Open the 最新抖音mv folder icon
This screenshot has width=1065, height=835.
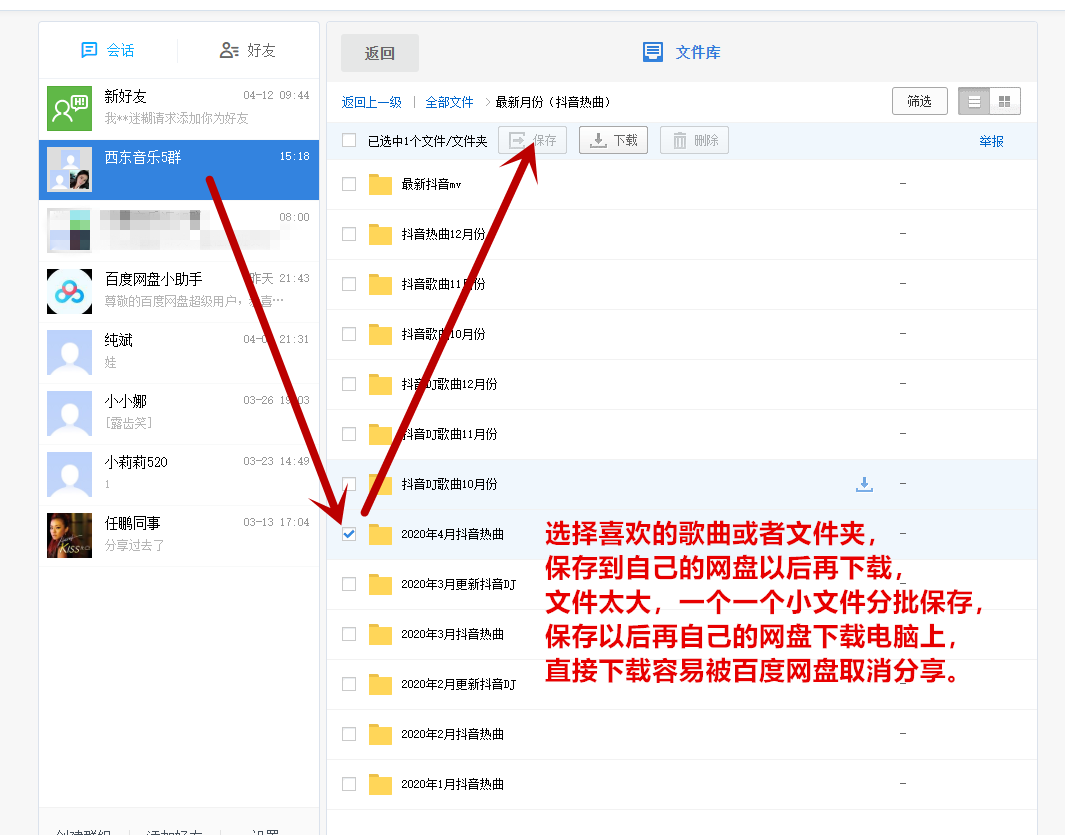380,184
